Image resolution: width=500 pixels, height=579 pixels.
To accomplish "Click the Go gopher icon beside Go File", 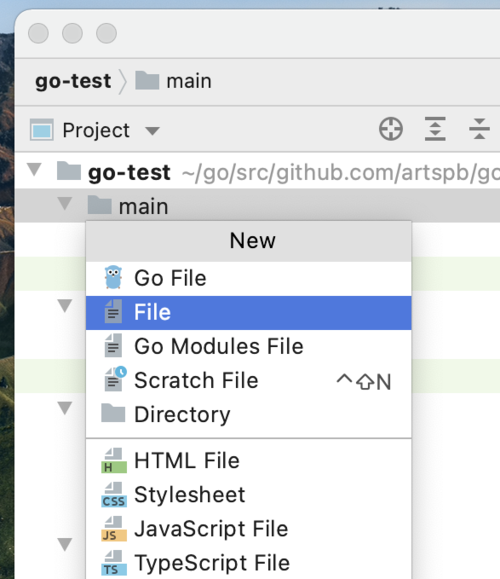I will tap(113, 277).
